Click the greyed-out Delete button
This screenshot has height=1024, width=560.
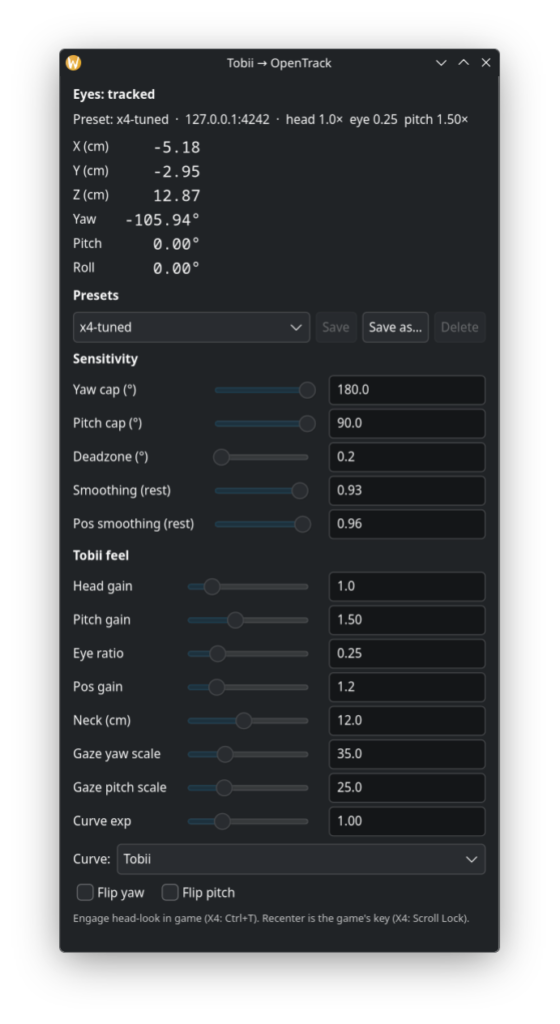tap(459, 327)
